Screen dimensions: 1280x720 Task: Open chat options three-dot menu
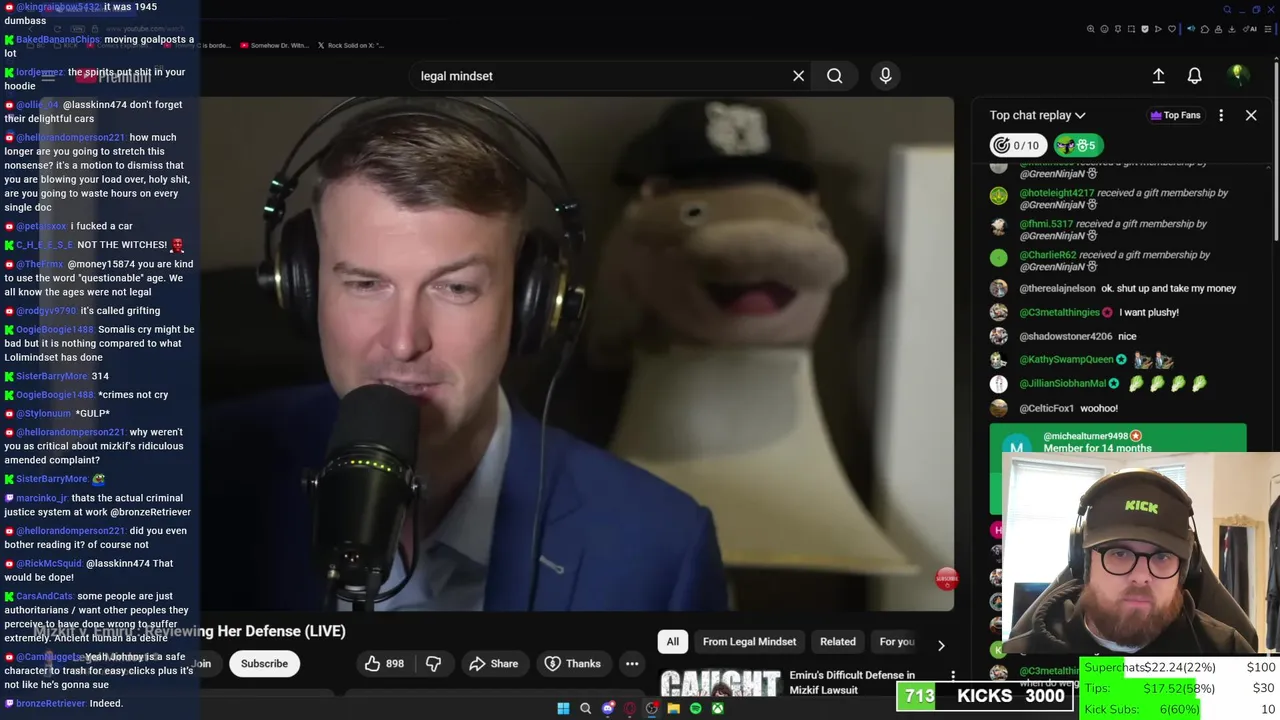(x=1221, y=115)
